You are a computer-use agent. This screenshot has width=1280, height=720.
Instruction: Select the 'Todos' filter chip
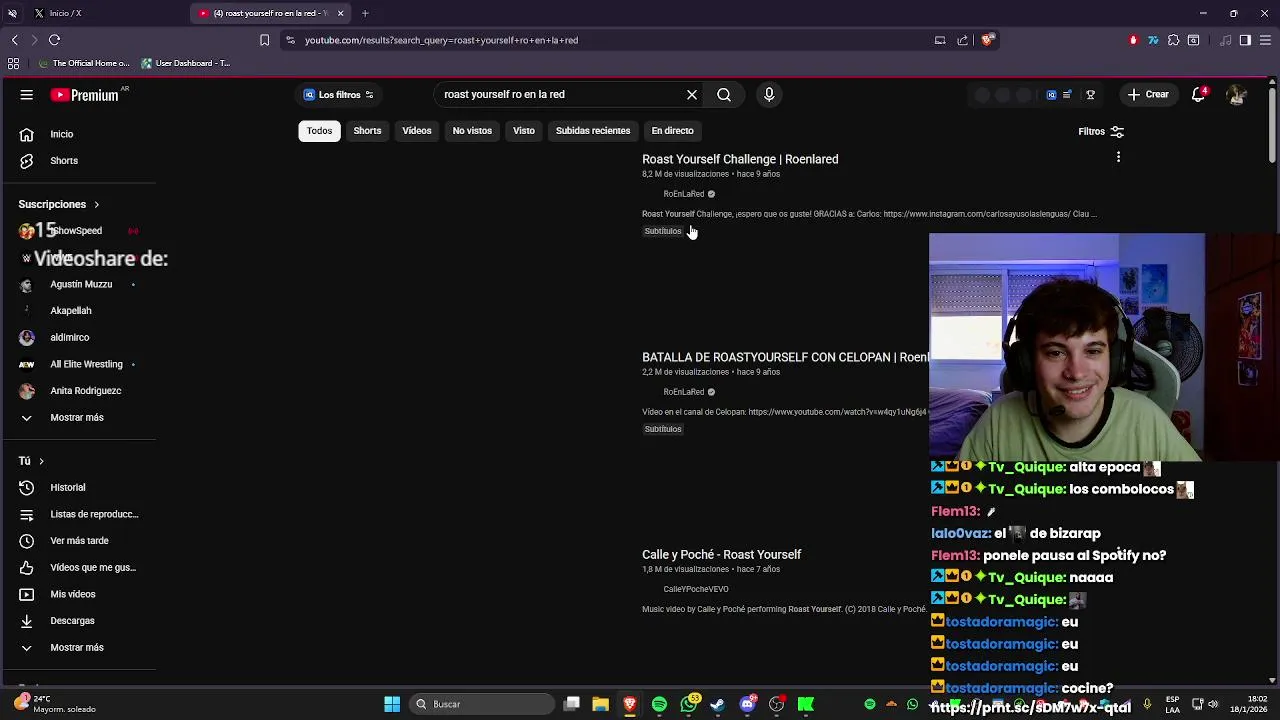(x=319, y=131)
